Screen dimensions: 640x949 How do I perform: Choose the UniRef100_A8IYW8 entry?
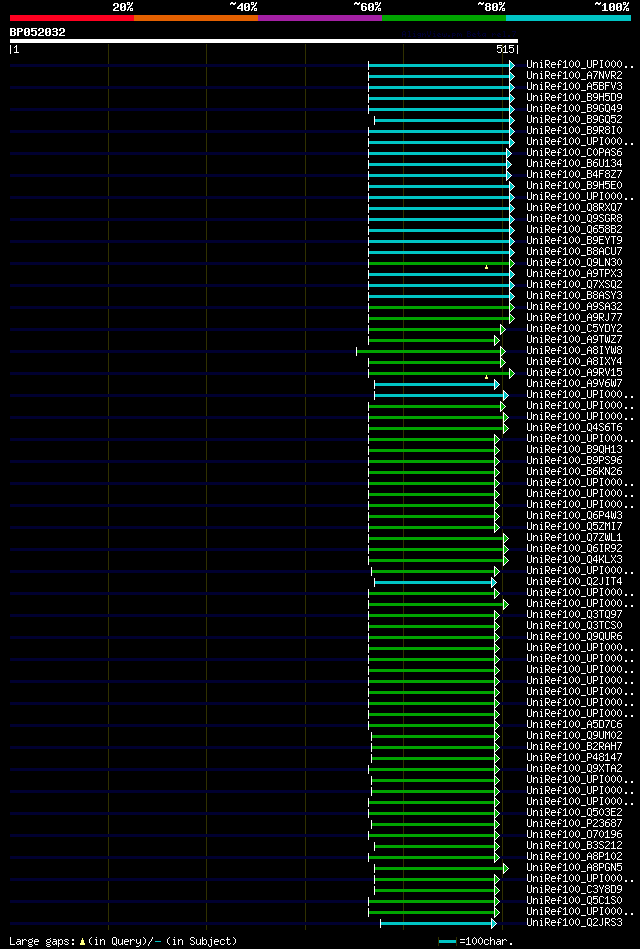click(574, 350)
